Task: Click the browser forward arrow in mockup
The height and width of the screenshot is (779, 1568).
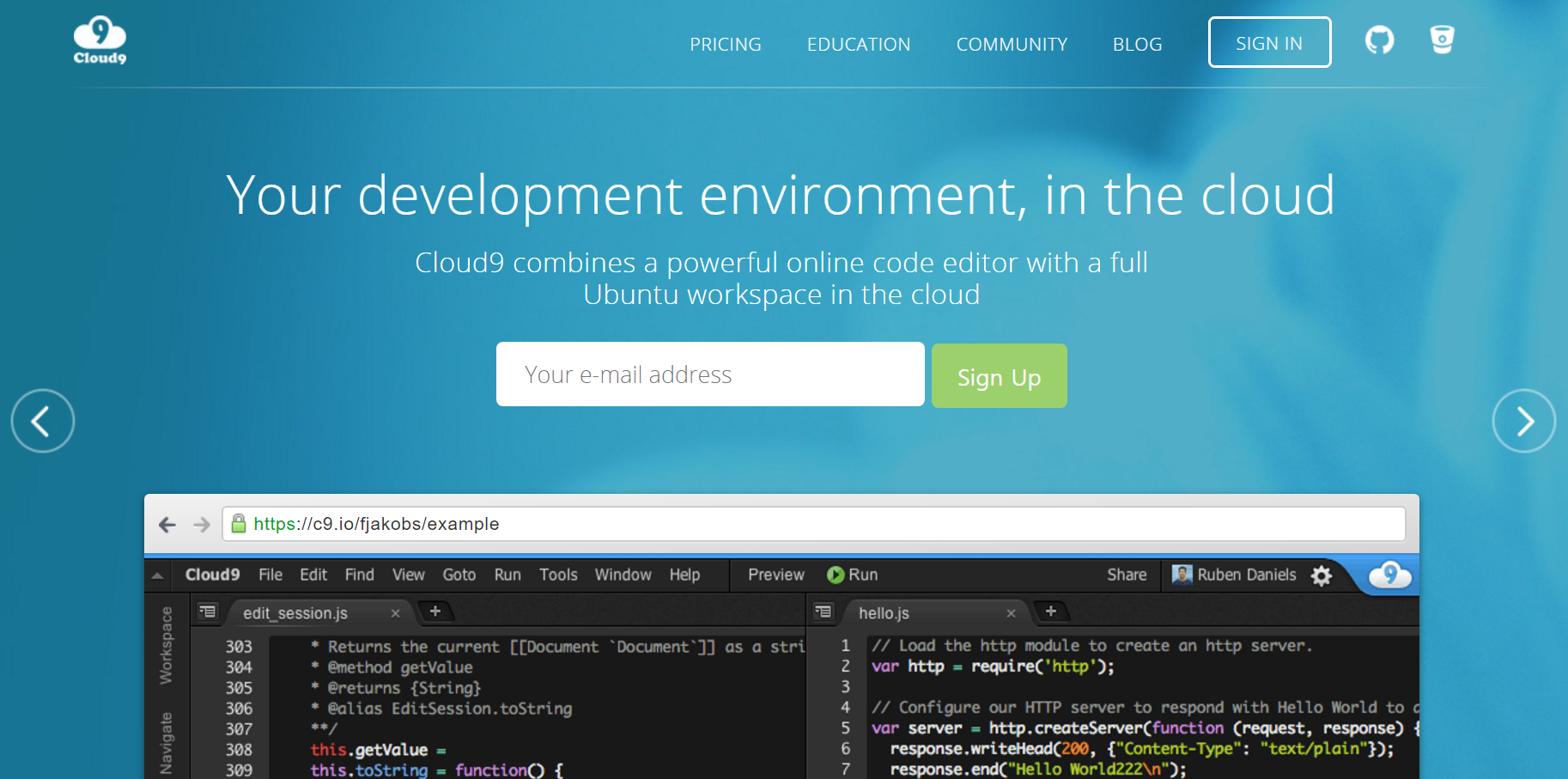Action: [202, 525]
